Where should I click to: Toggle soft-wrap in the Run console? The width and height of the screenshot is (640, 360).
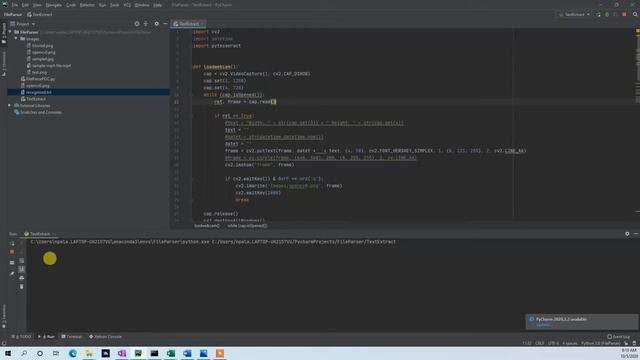click(22, 261)
